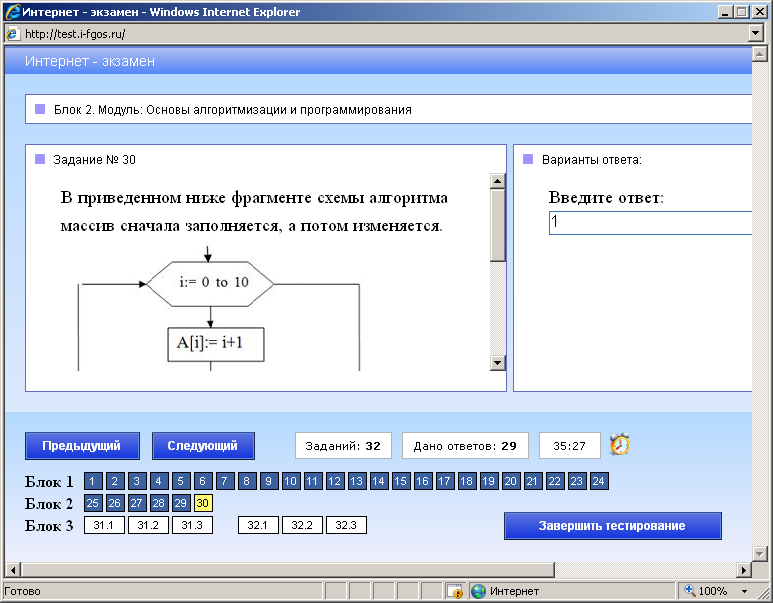Click the 'Заданий: 32' counter
773x603 pixels.
tap(343, 446)
